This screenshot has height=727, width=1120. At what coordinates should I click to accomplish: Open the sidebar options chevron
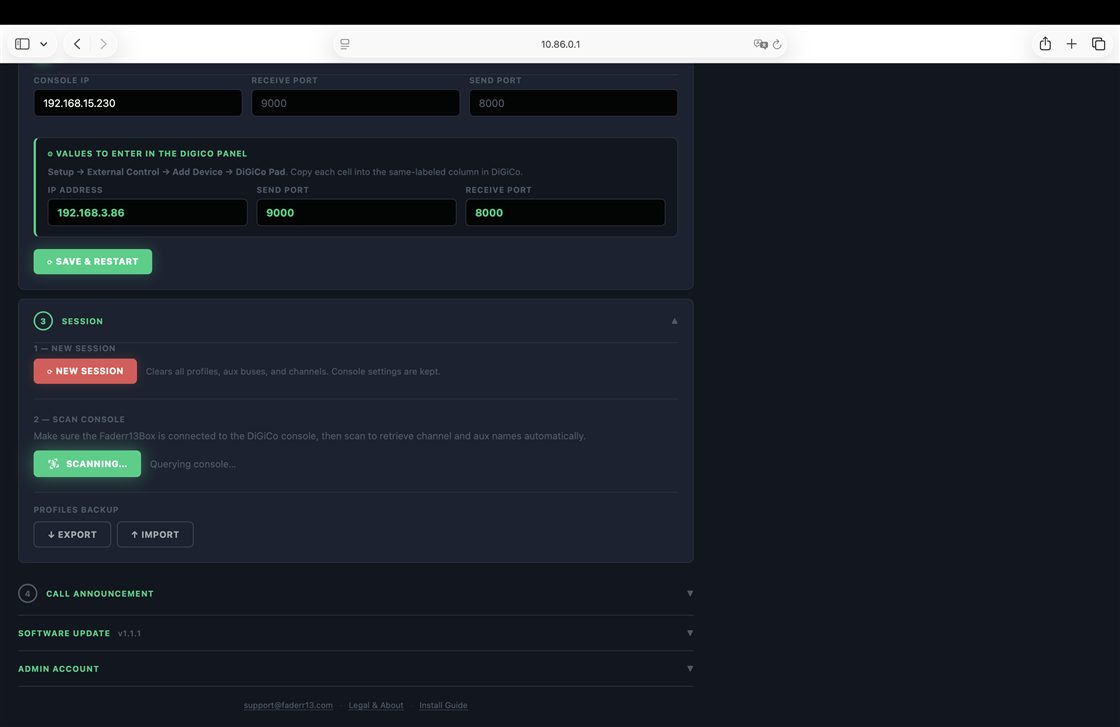pyautogui.click(x=44, y=44)
